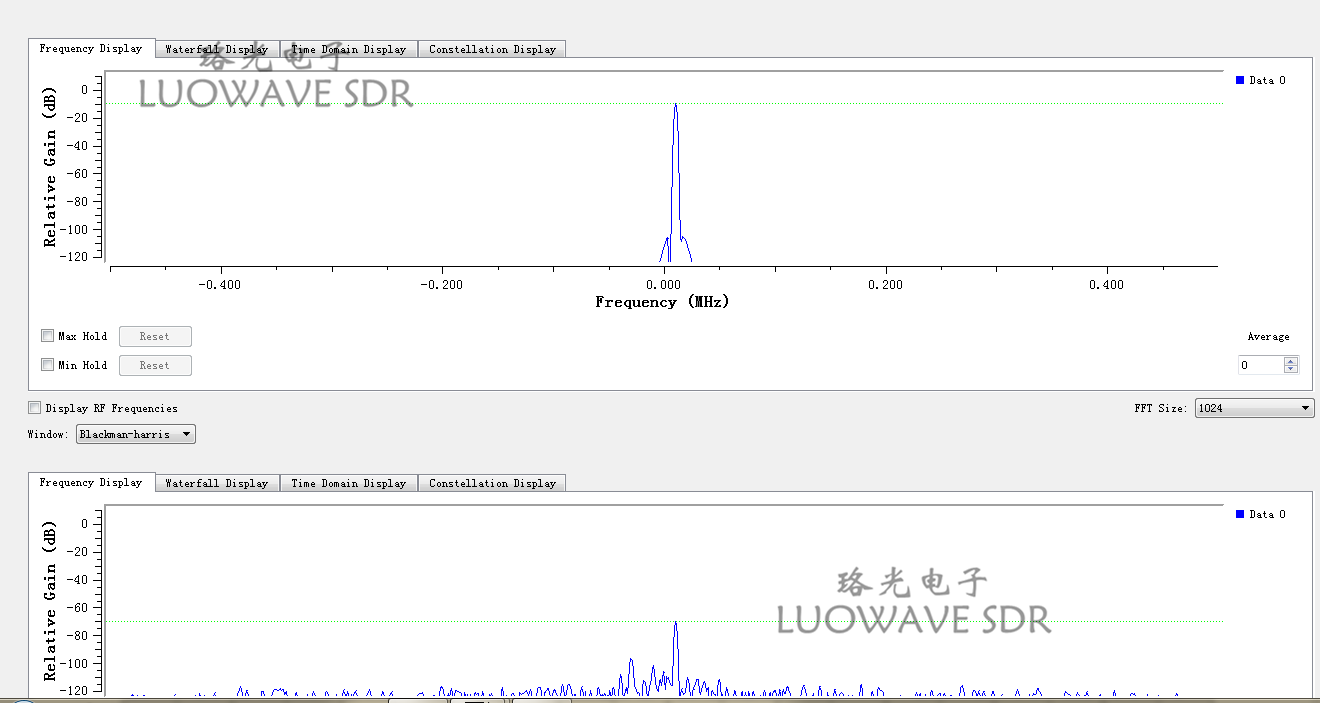The width and height of the screenshot is (1320, 703).
Task: Open the FFT Size dropdown
Action: (x=1254, y=408)
